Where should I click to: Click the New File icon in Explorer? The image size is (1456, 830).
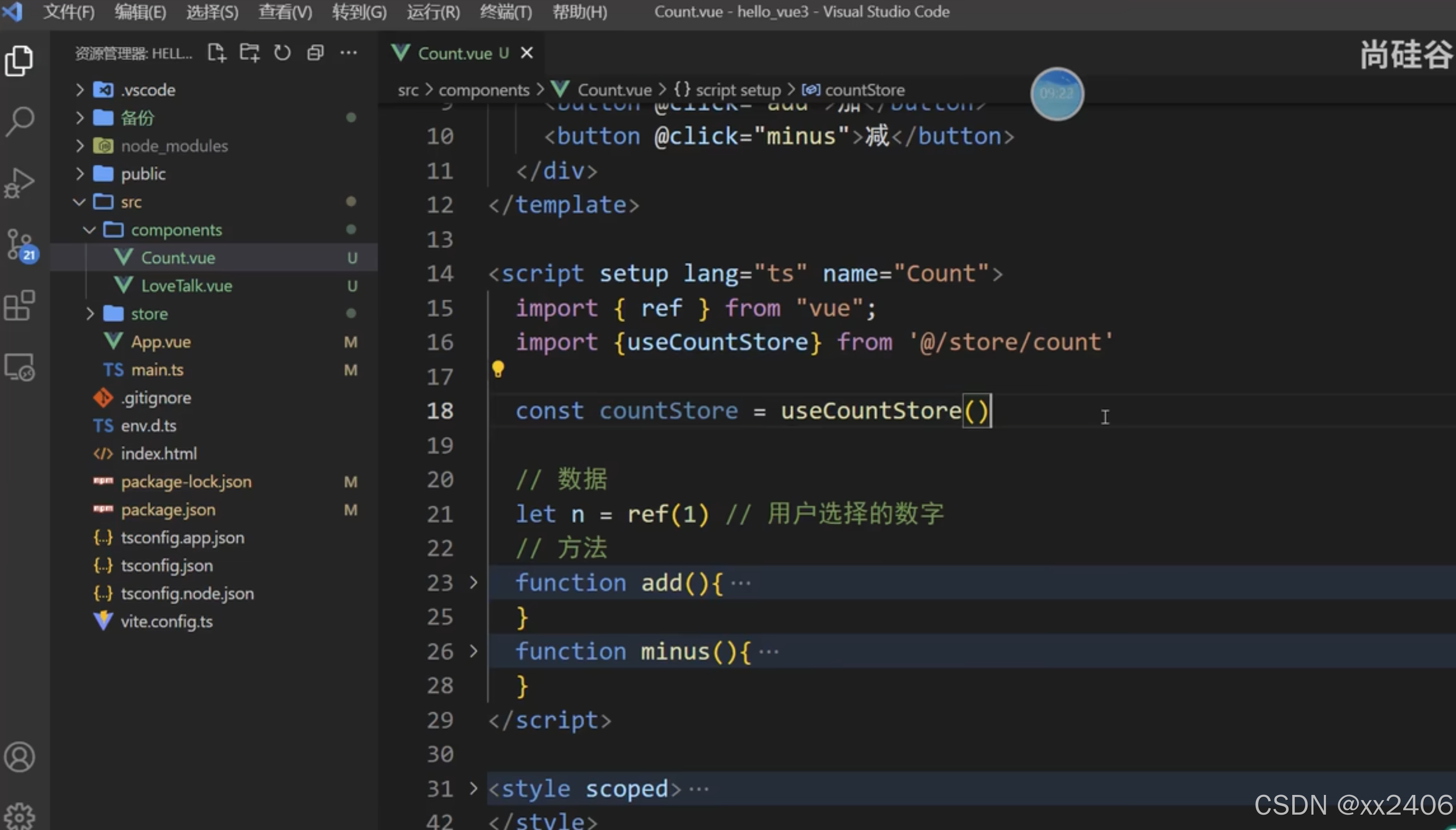pos(217,52)
